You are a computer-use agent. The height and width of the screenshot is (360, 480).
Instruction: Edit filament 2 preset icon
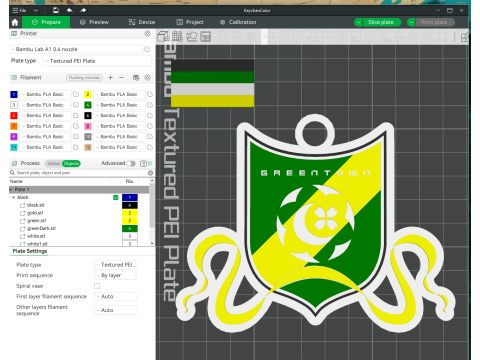coord(150,94)
